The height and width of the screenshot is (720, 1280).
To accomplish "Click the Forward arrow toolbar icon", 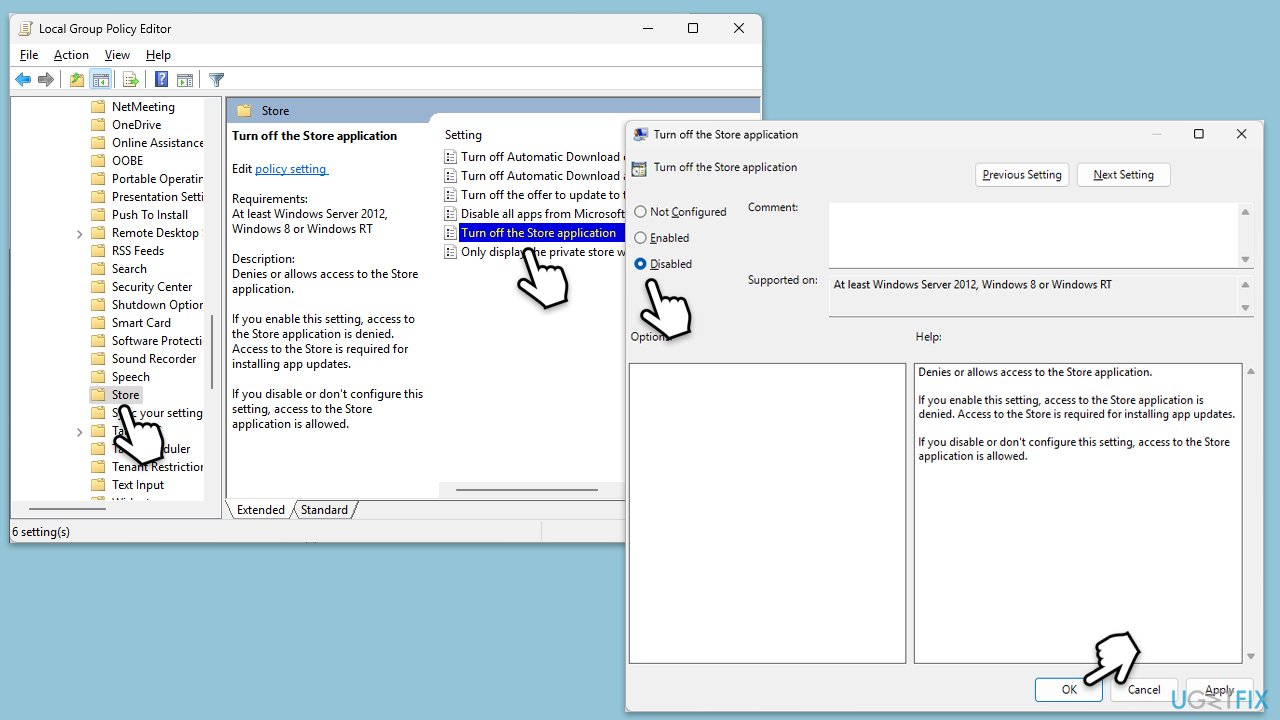I will 46,80.
